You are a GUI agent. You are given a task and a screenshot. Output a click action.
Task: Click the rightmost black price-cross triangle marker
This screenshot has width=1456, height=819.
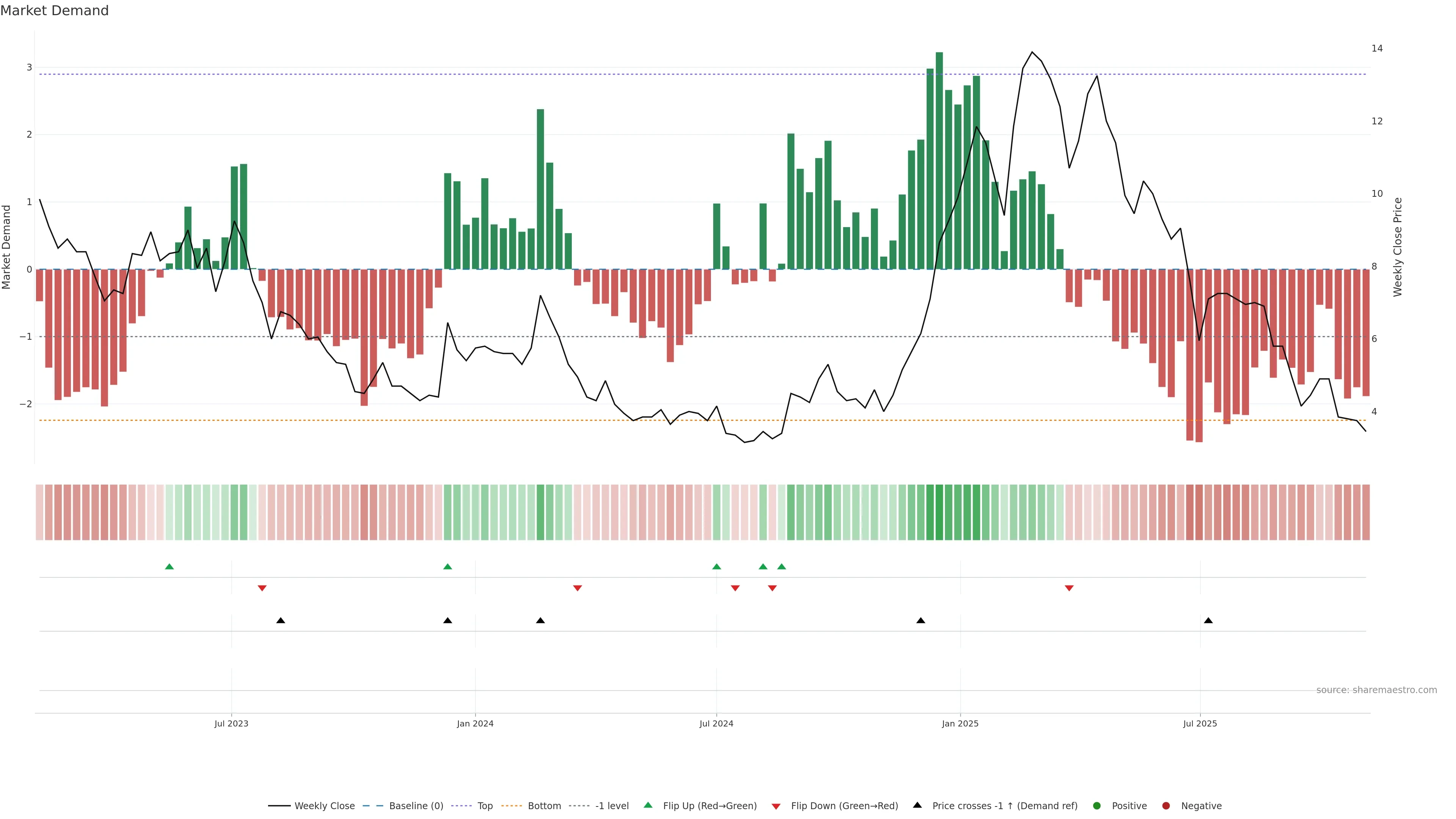click(x=1208, y=621)
